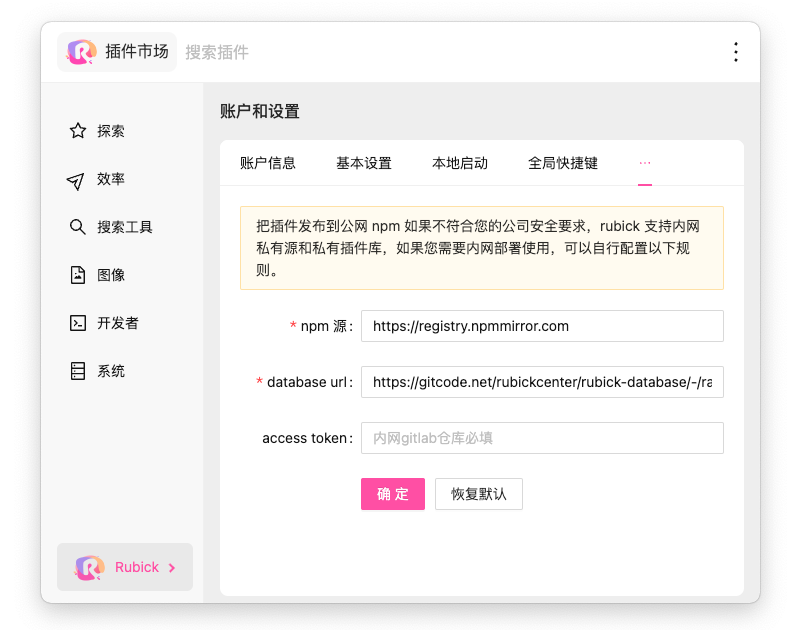Click the terminal icon beside 开发者

[77, 323]
